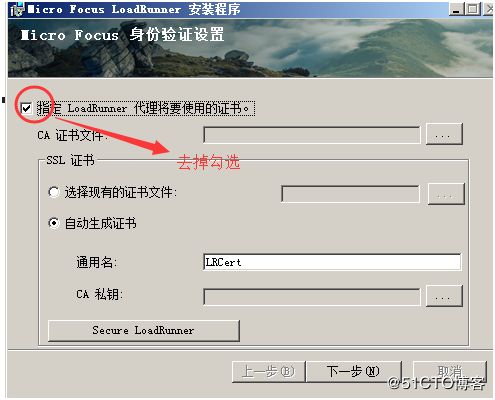Minimize the installer window
This screenshot has height=400, width=495.
click(457, 9)
